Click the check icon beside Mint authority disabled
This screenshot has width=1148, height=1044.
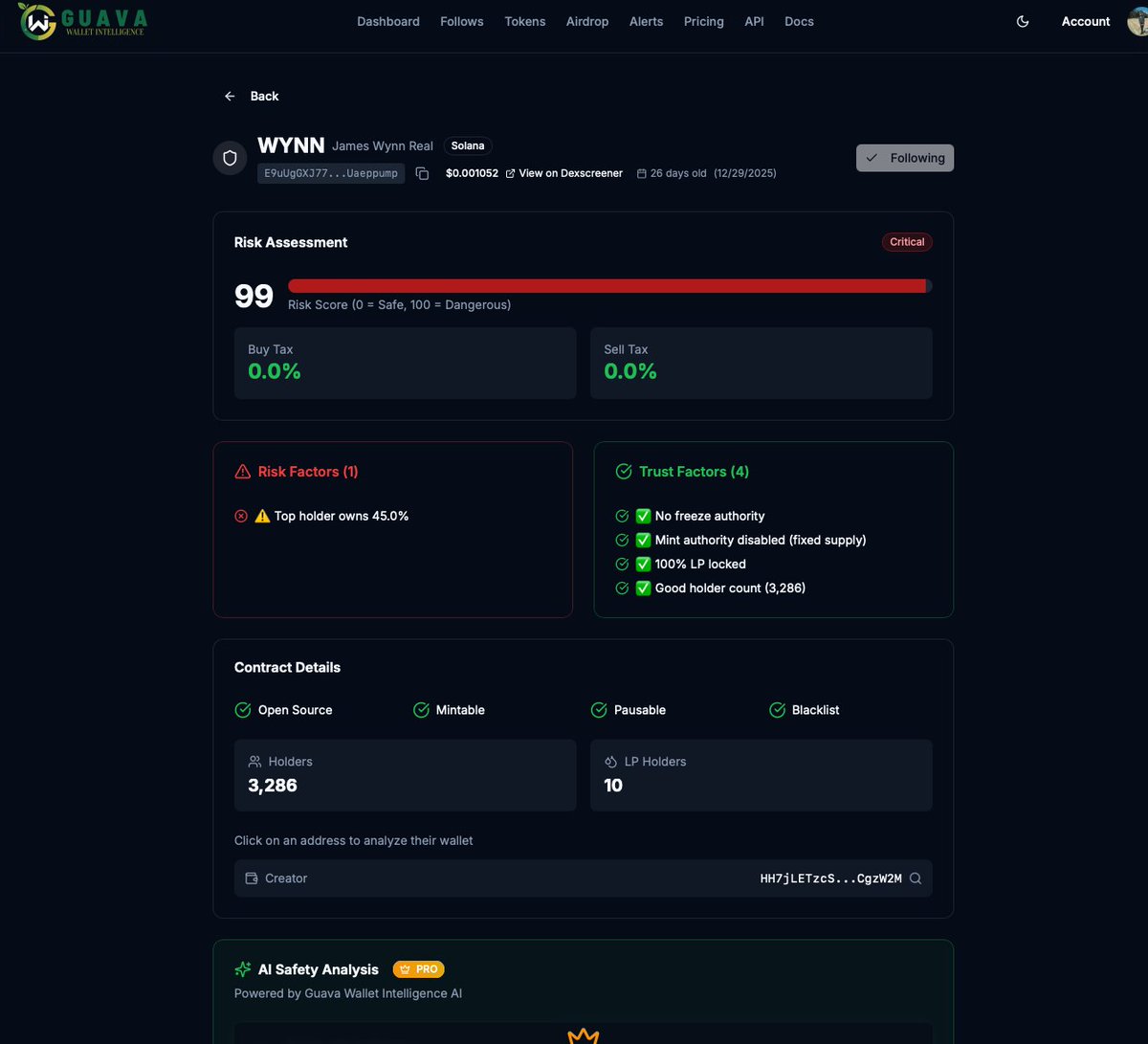622,540
